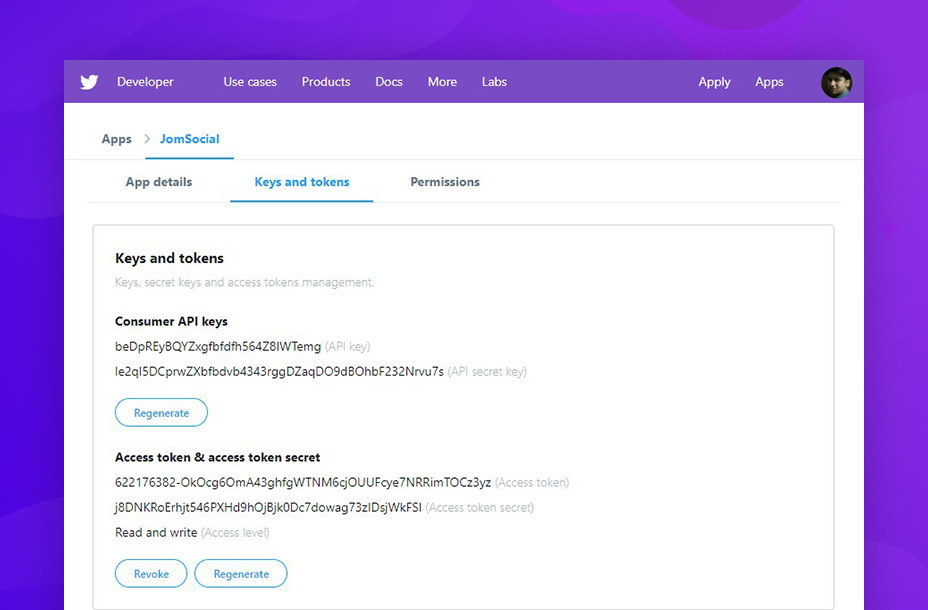Click the access token secret starting j8DNKRoE

coord(268,507)
